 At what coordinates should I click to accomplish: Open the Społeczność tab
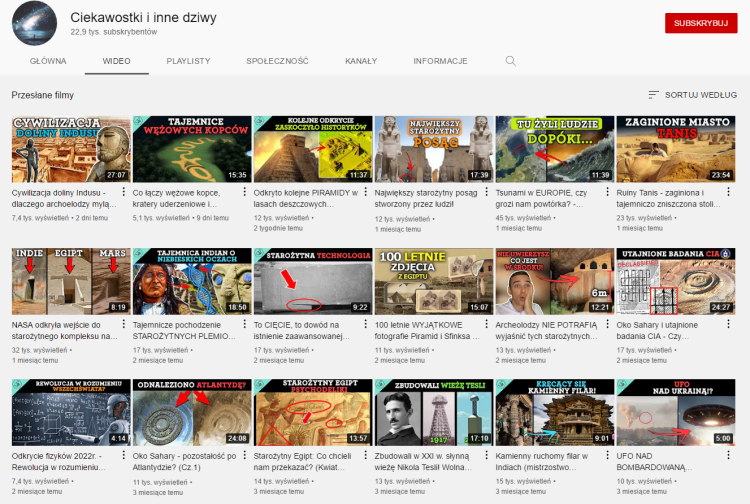277,61
